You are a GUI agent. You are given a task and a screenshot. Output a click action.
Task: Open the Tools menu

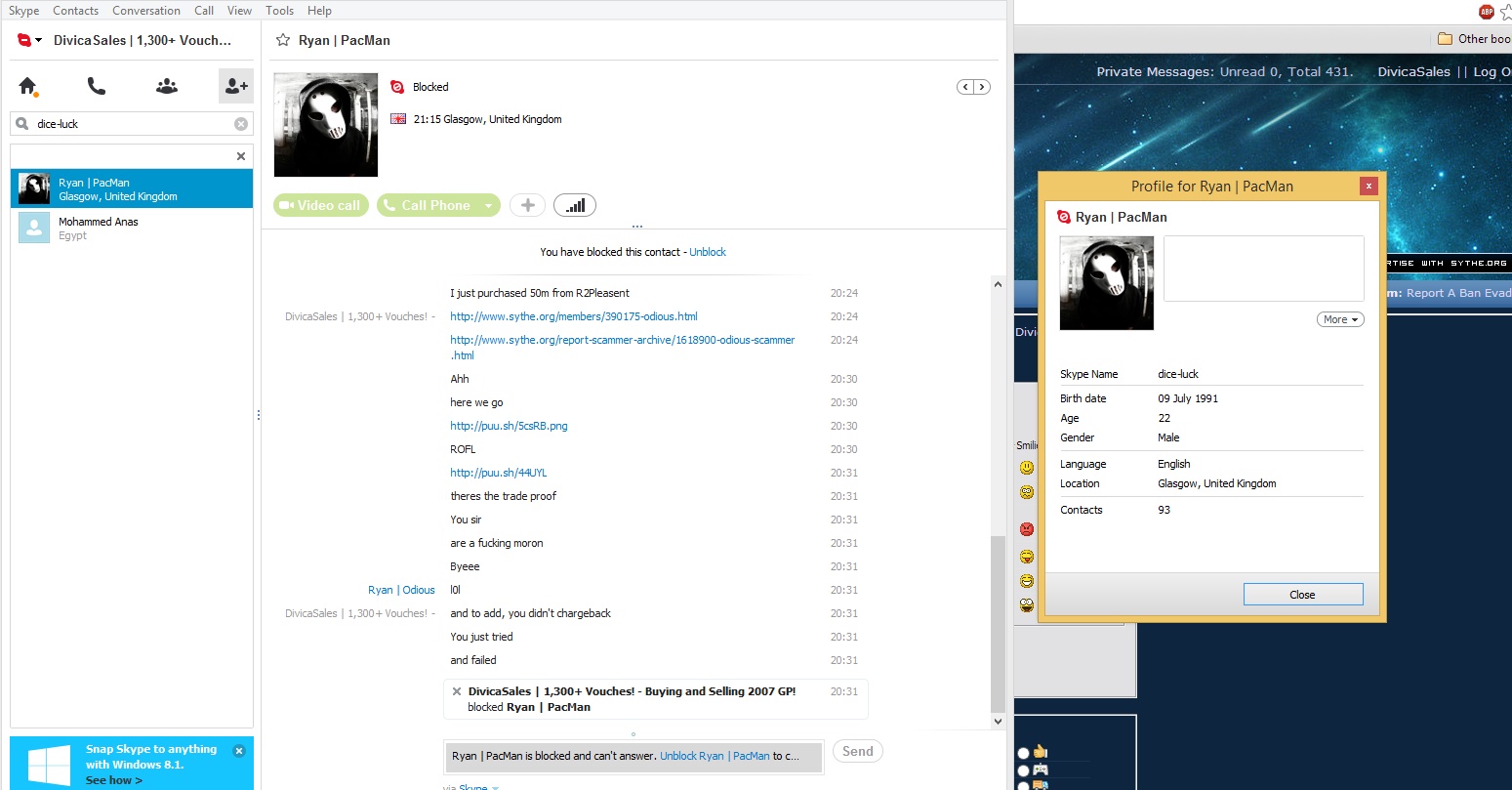pyautogui.click(x=280, y=11)
